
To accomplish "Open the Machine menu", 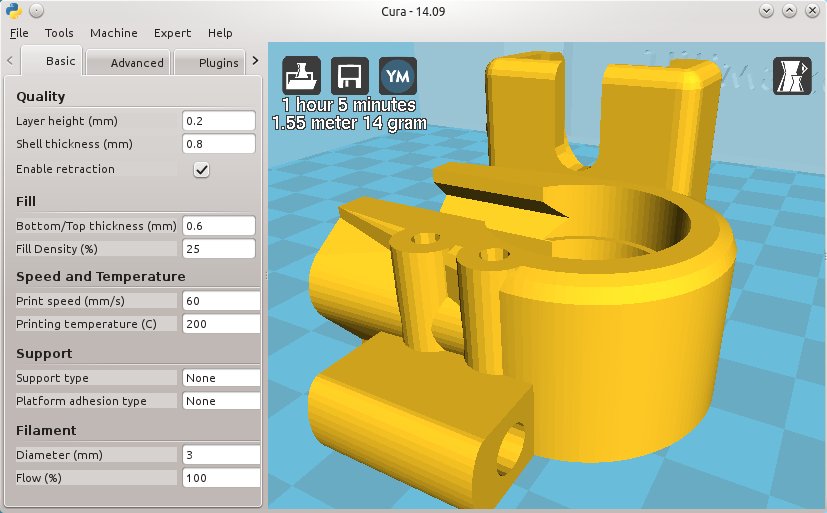I will 113,33.
